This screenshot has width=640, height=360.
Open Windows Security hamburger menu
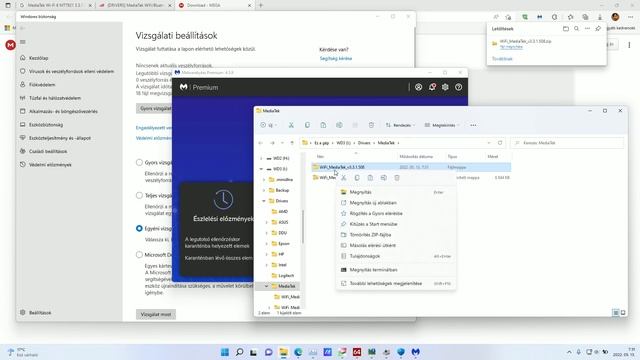(x=23, y=42)
